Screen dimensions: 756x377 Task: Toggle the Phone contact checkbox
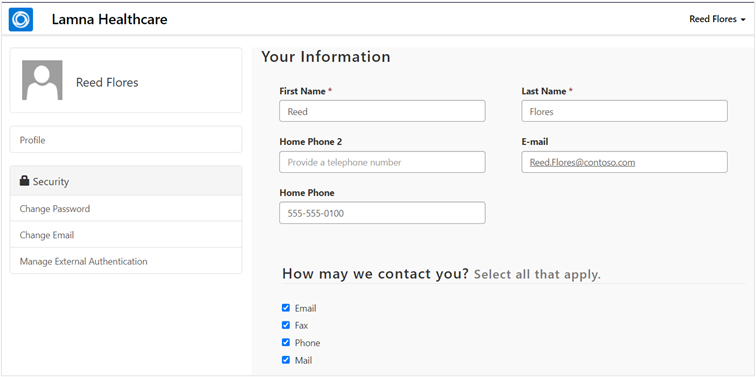tap(286, 342)
